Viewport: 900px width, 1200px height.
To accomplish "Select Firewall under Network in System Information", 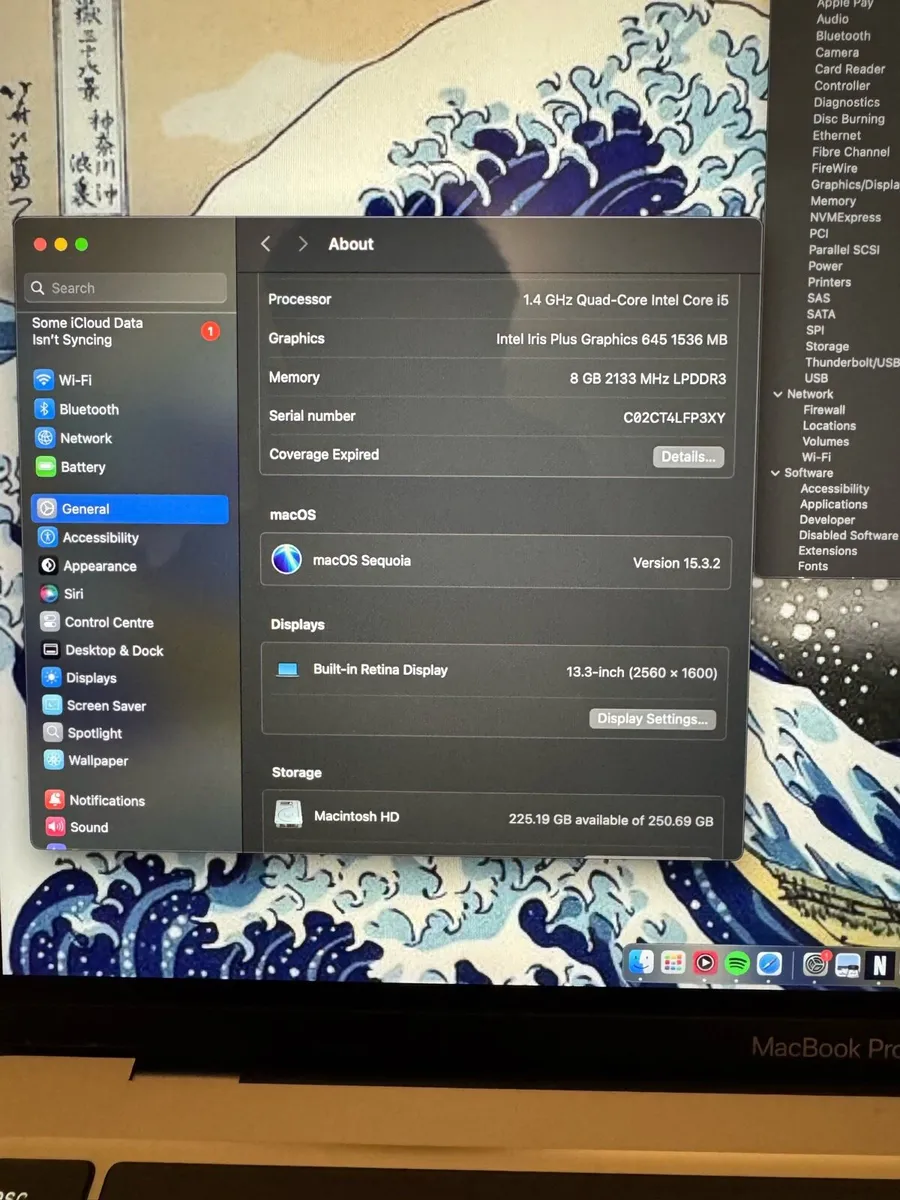I will point(824,410).
